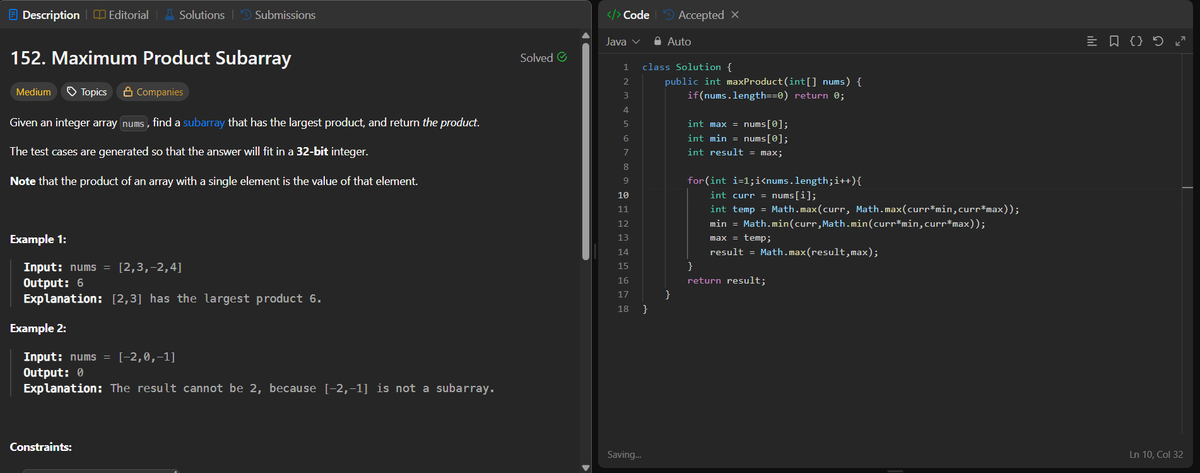Image resolution: width=1200 pixels, height=473 pixels.
Task: Follow the subarray hyperlink
Action: (203, 123)
